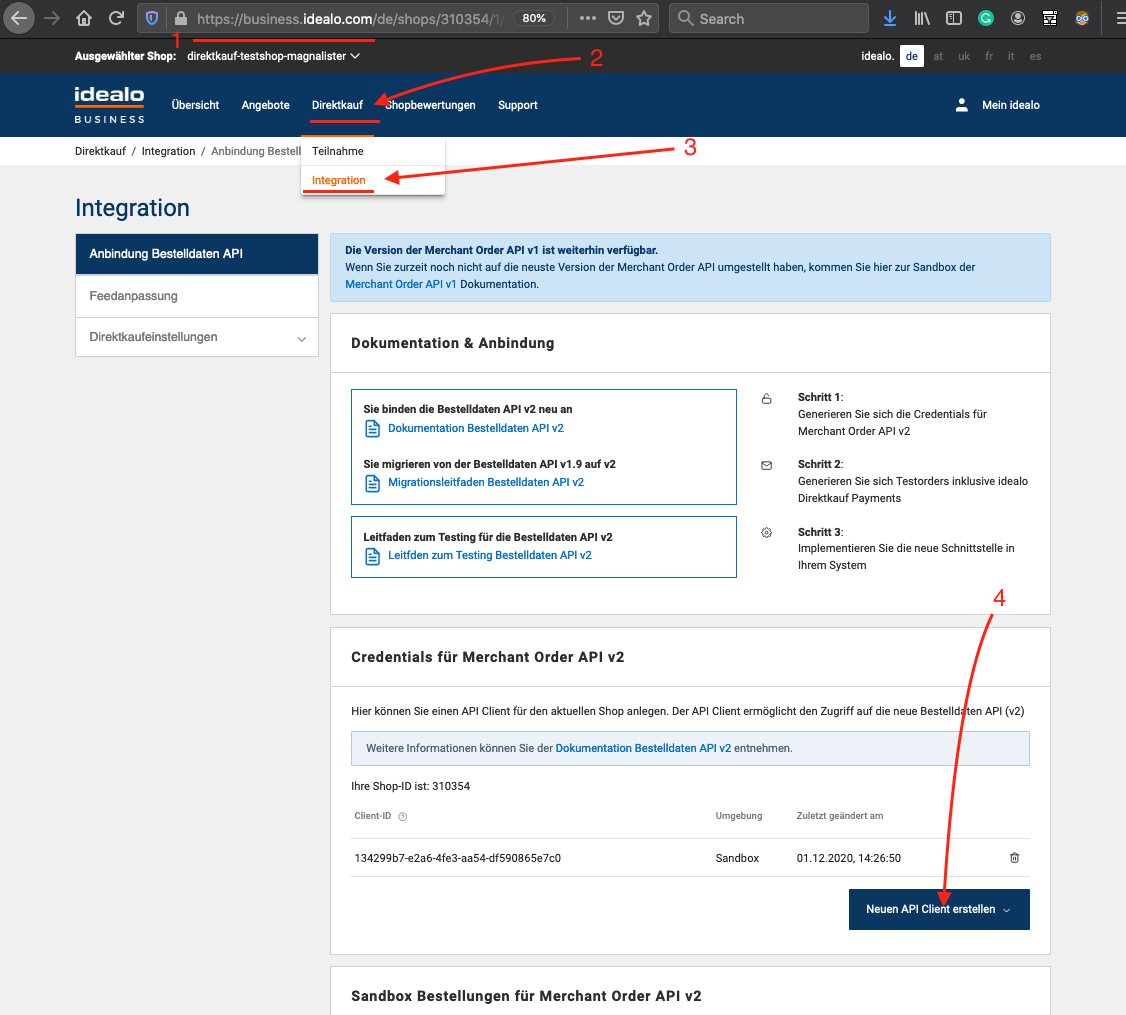Click the browser URL address field
This screenshot has height=1015, width=1126.
tap(350, 19)
